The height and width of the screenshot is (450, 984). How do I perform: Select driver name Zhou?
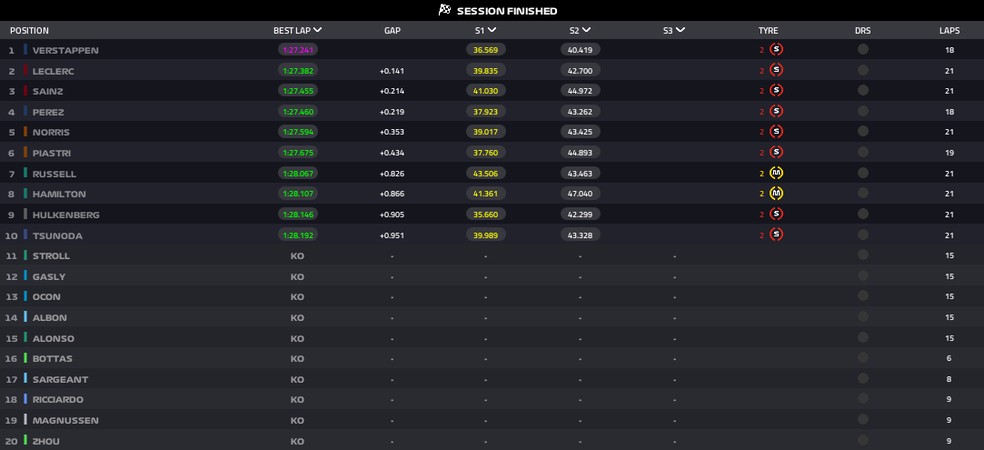point(46,441)
